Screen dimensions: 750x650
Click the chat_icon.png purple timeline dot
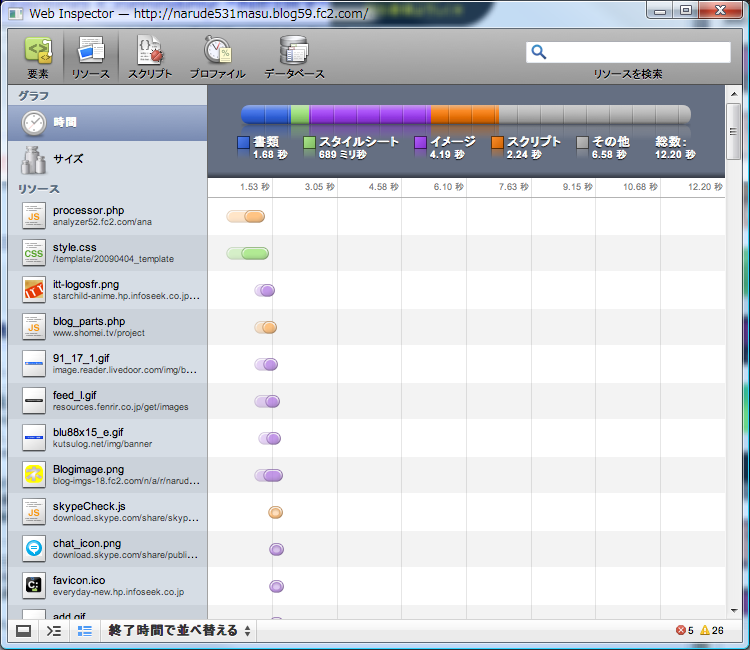276,550
